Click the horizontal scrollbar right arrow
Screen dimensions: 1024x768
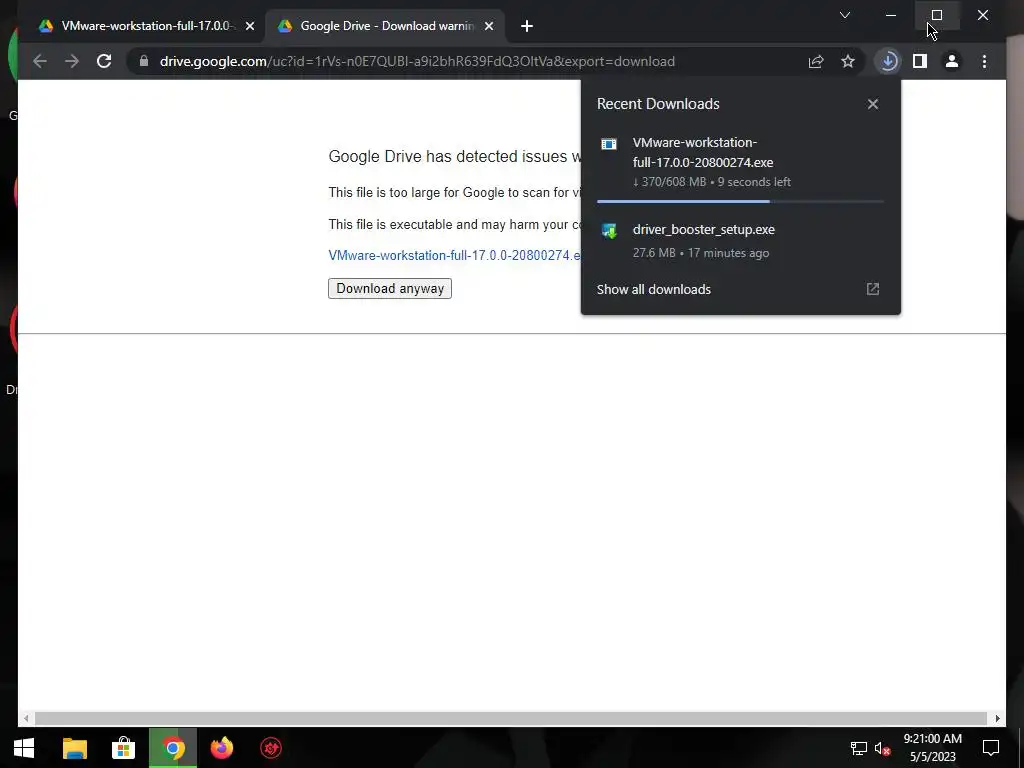[997, 718]
